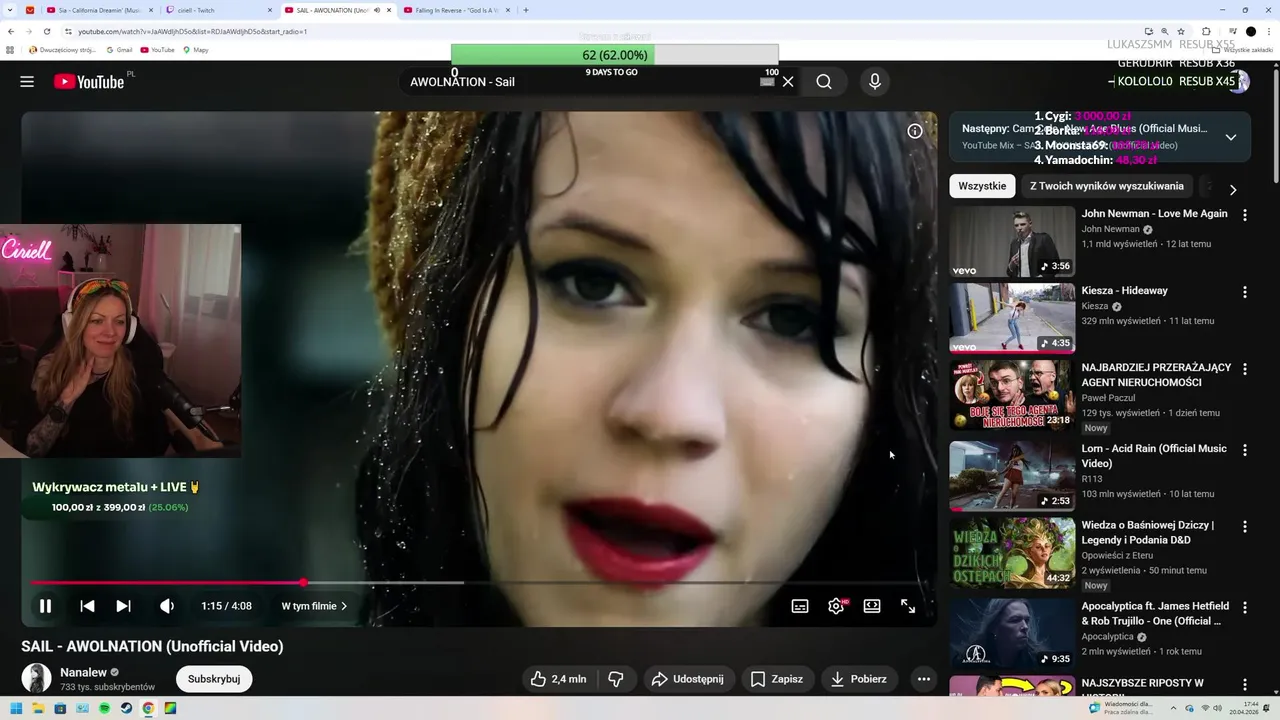Pause the video playback
Screen dimensions: 1280x720
click(x=45, y=606)
